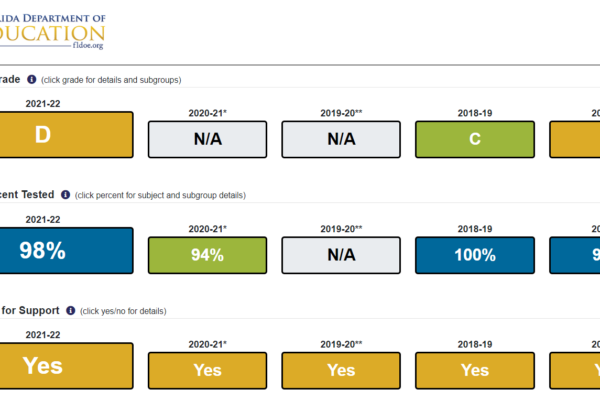Screen dimensions: 600x400
Task: Open 2019-20 percent tested N/A box
Action: (341, 255)
